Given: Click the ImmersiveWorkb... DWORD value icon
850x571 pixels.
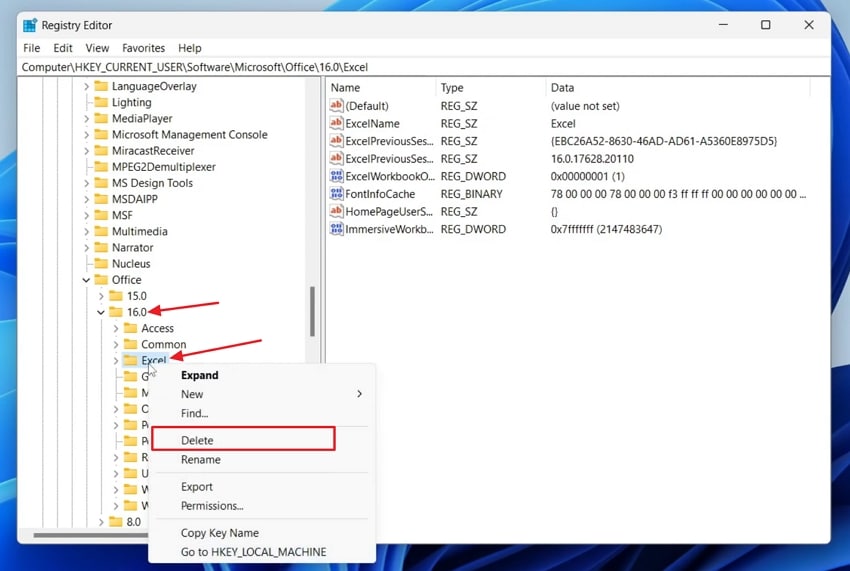Looking at the screenshot, I should (337, 229).
